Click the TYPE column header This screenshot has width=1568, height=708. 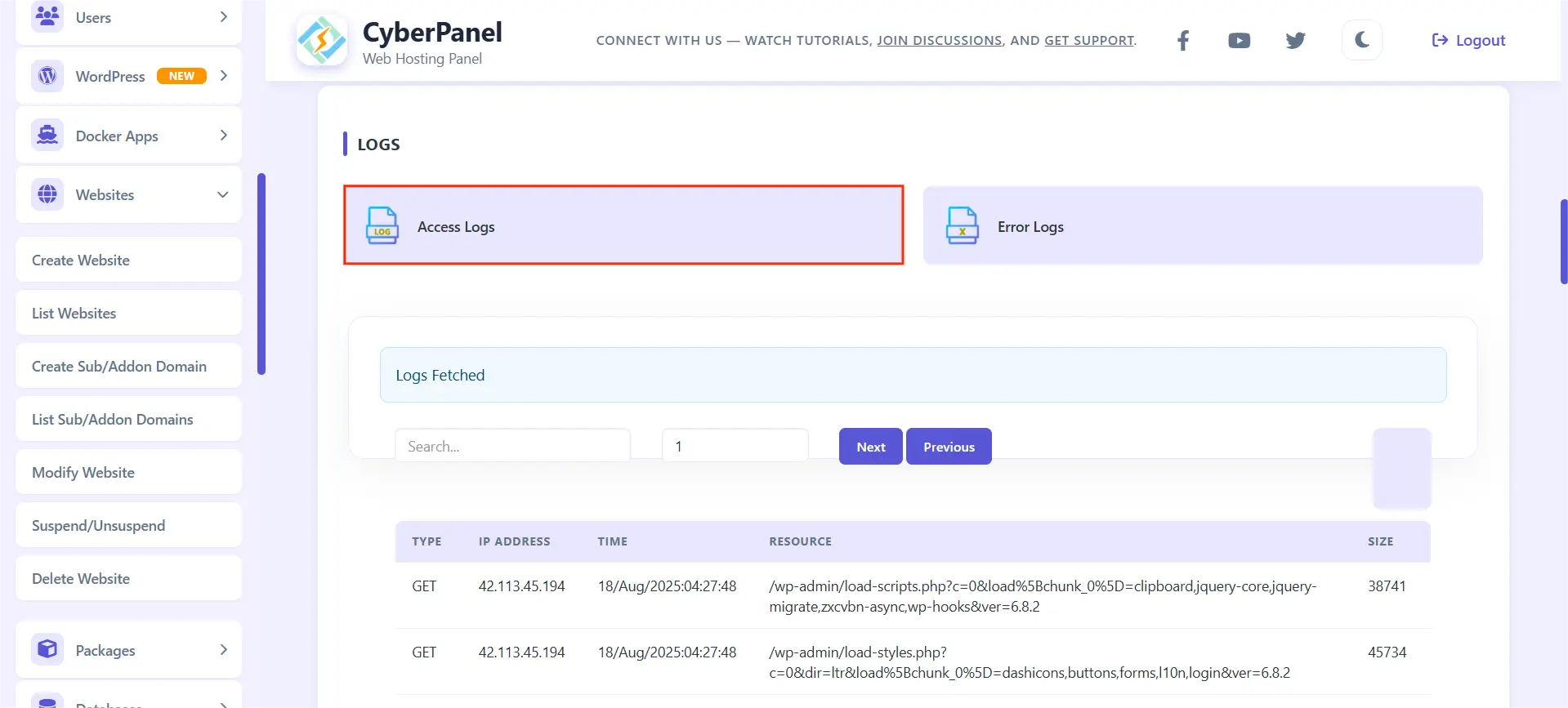(x=427, y=541)
